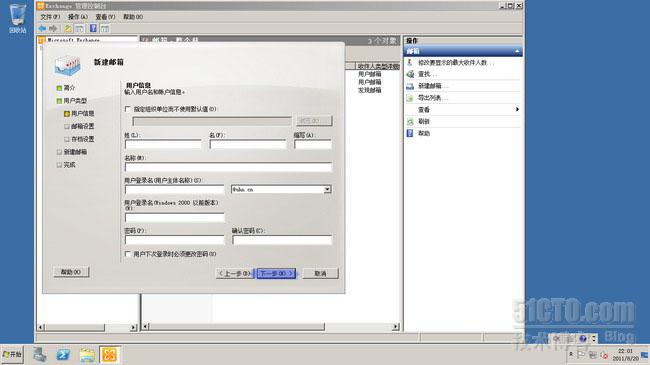Viewport: 650px width, 365px height.
Task: Click the flag icon in the system tray
Action: [581, 355]
